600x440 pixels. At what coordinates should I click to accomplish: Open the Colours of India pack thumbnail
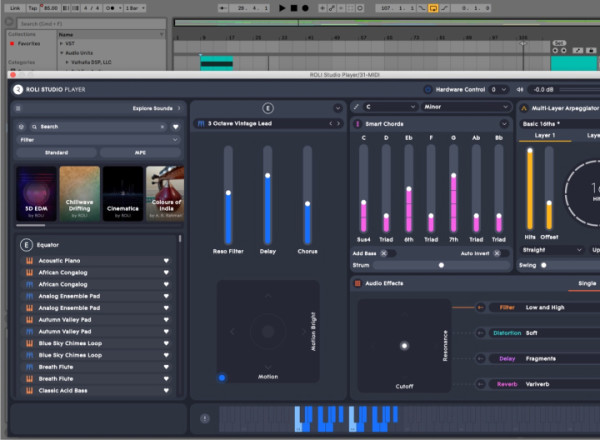(165, 194)
